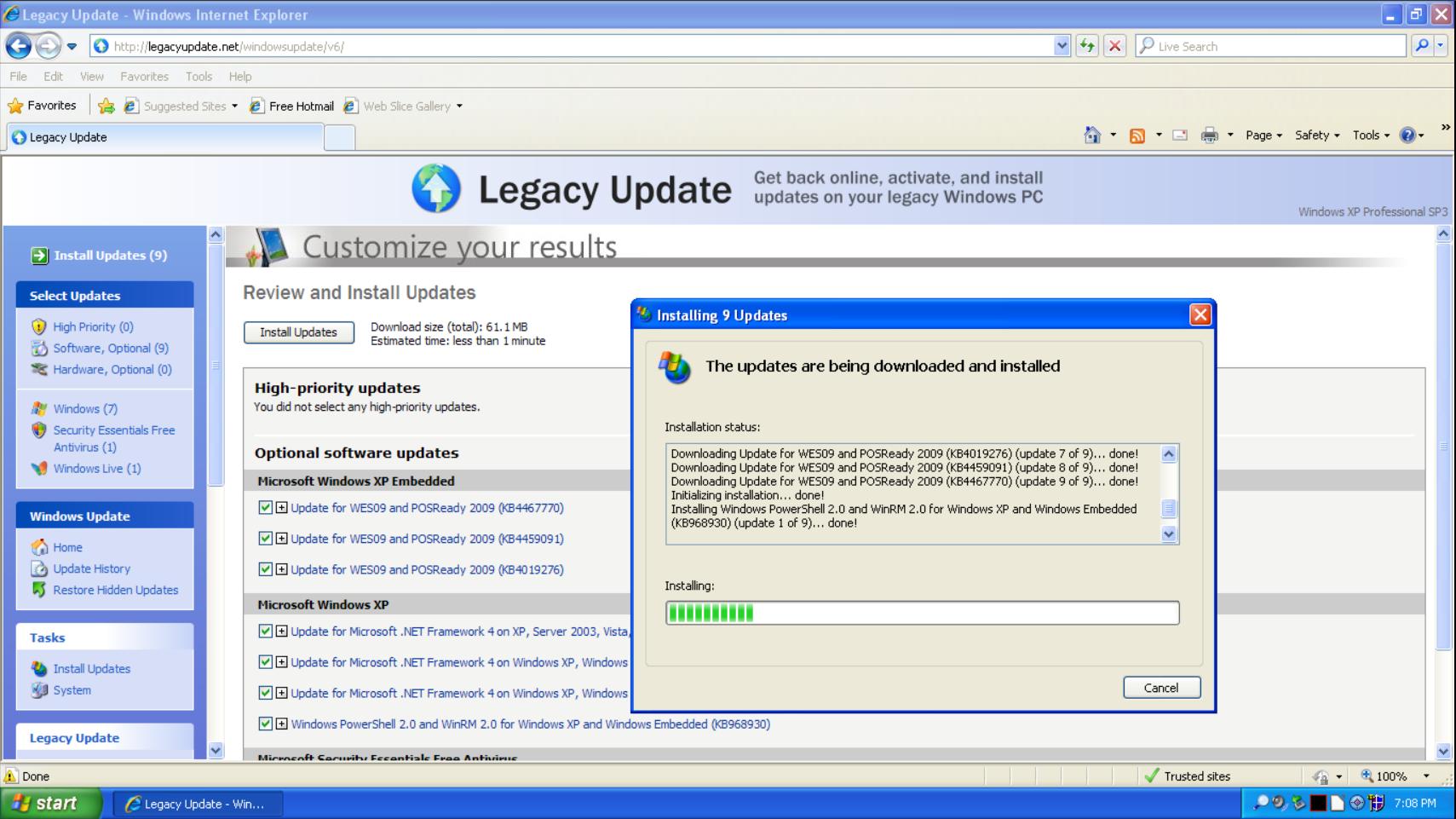Open the zoom level dropdown arrow
1456x819 pixels.
1426,776
